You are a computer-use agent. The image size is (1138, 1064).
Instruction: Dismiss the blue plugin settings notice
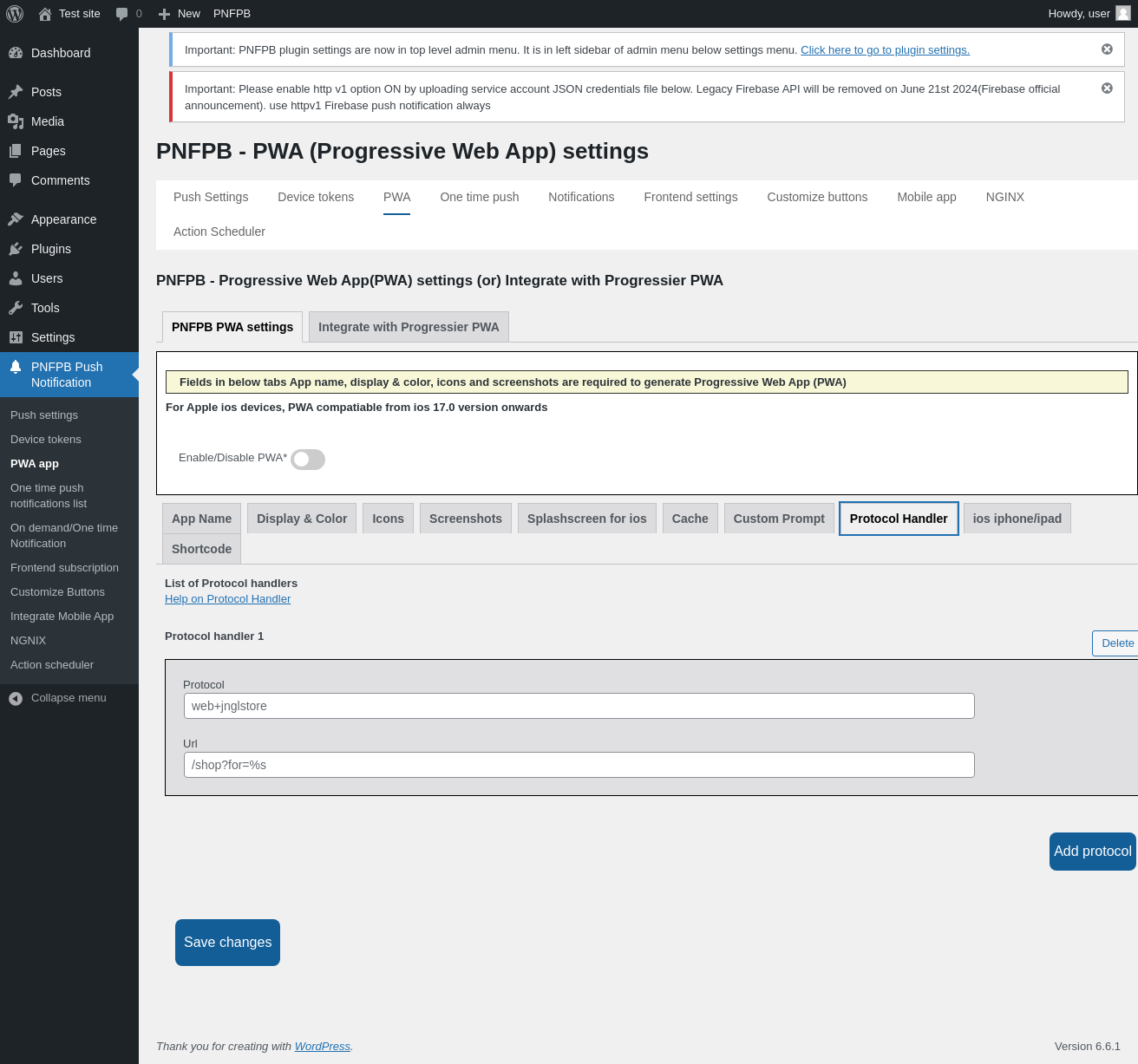(1107, 49)
